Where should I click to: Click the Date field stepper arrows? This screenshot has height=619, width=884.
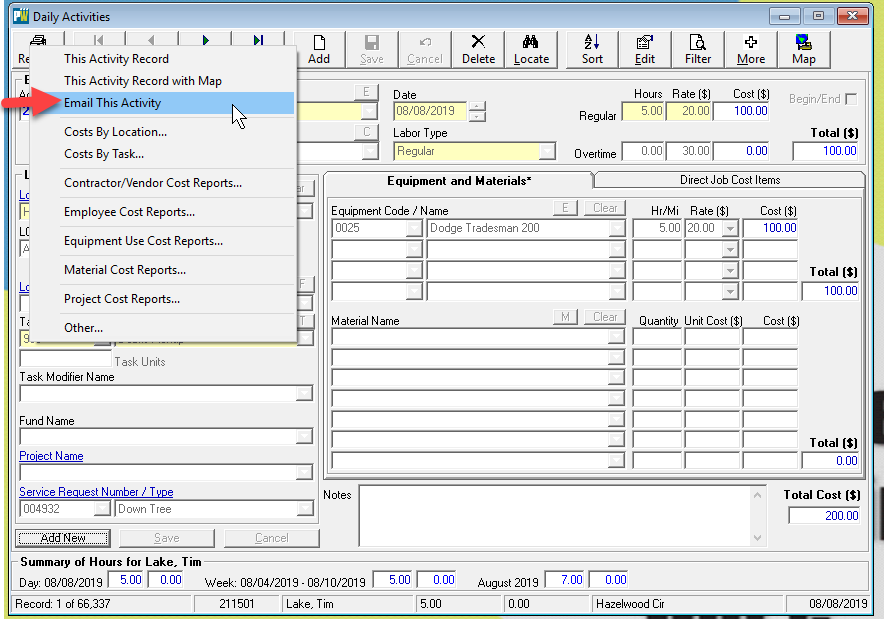click(x=477, y=111)
